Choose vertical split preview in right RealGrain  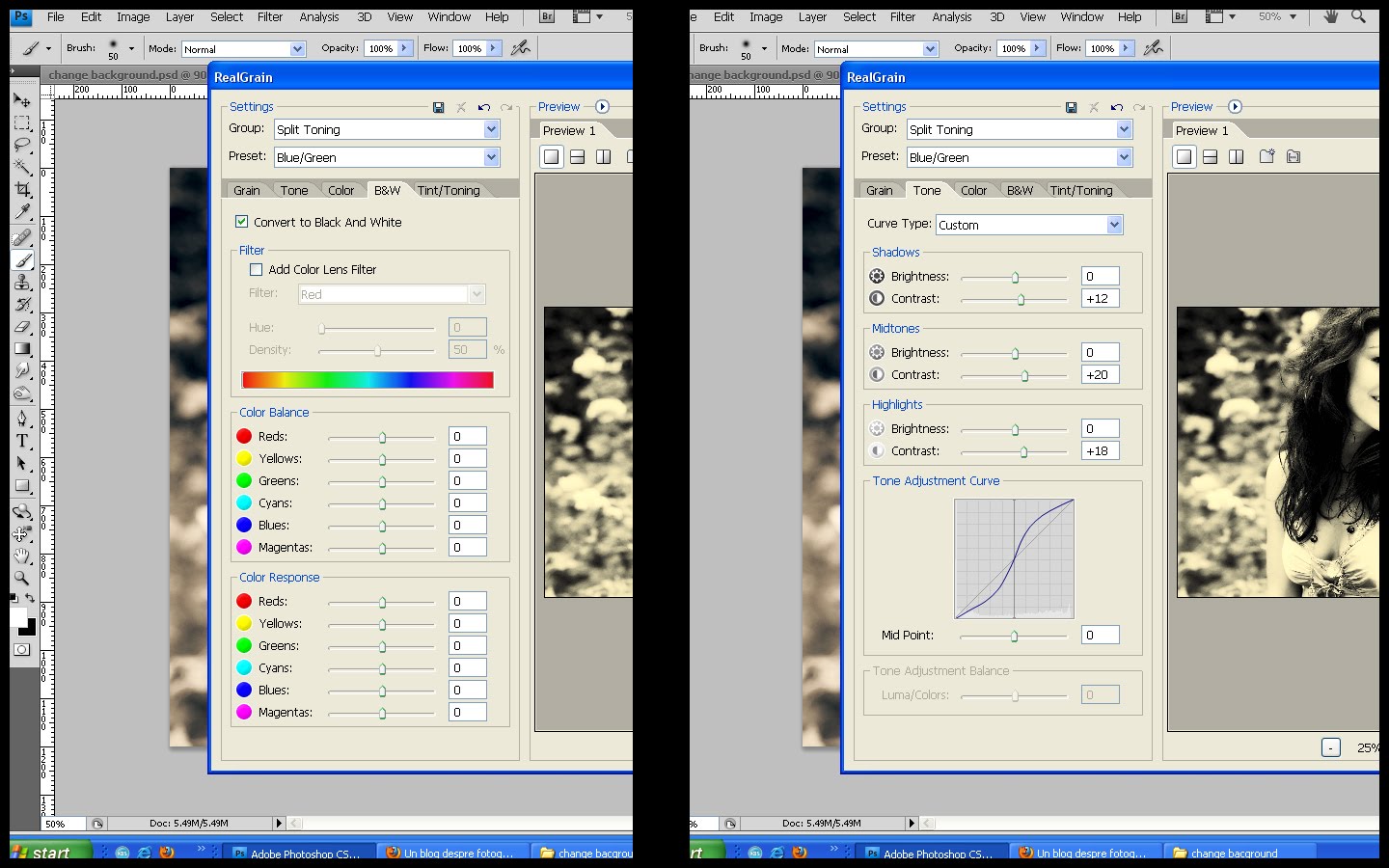(1237, 156)
